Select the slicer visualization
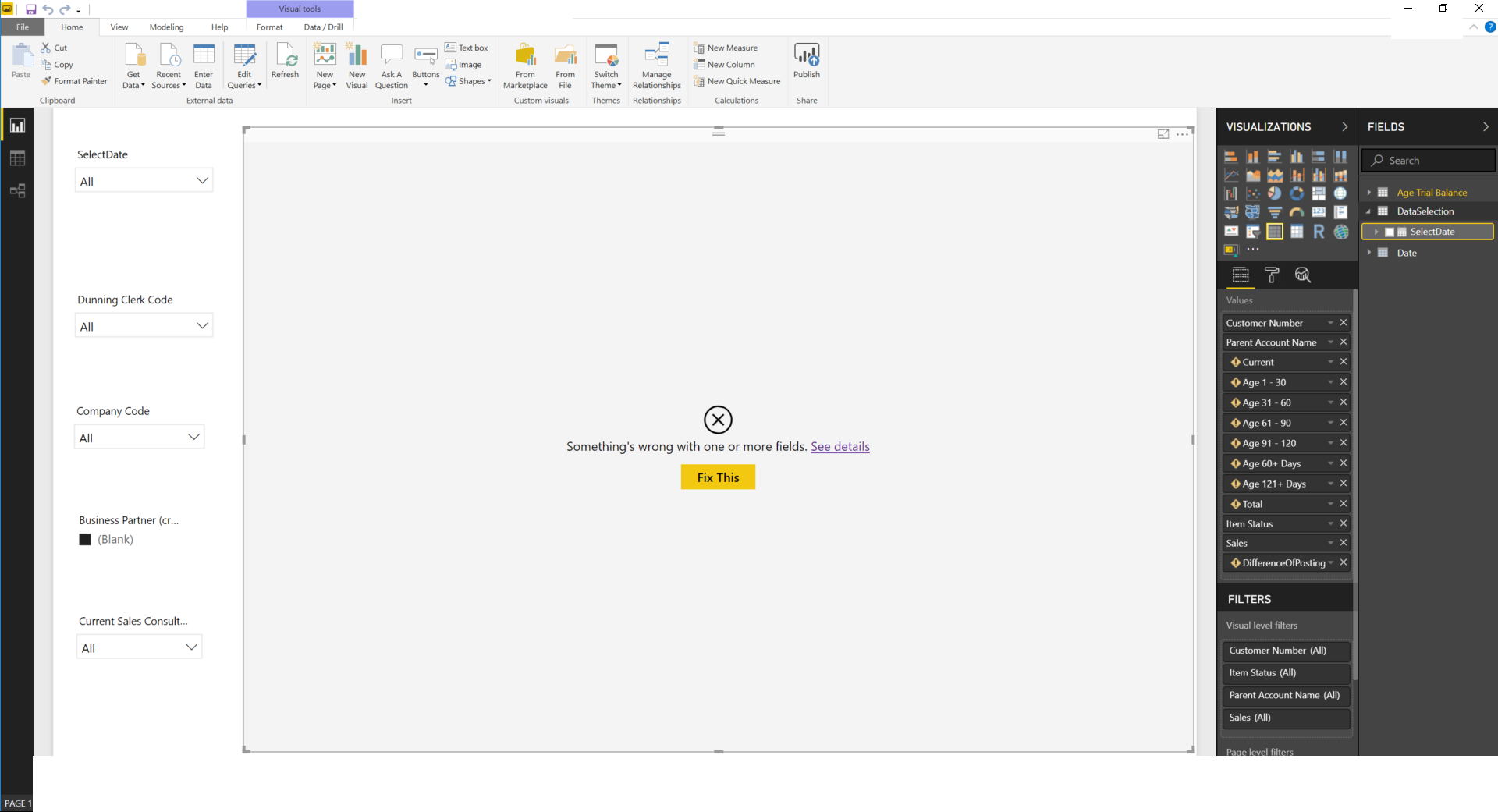The height and width of the screenshot is (812, 1498). [1253, 232]
